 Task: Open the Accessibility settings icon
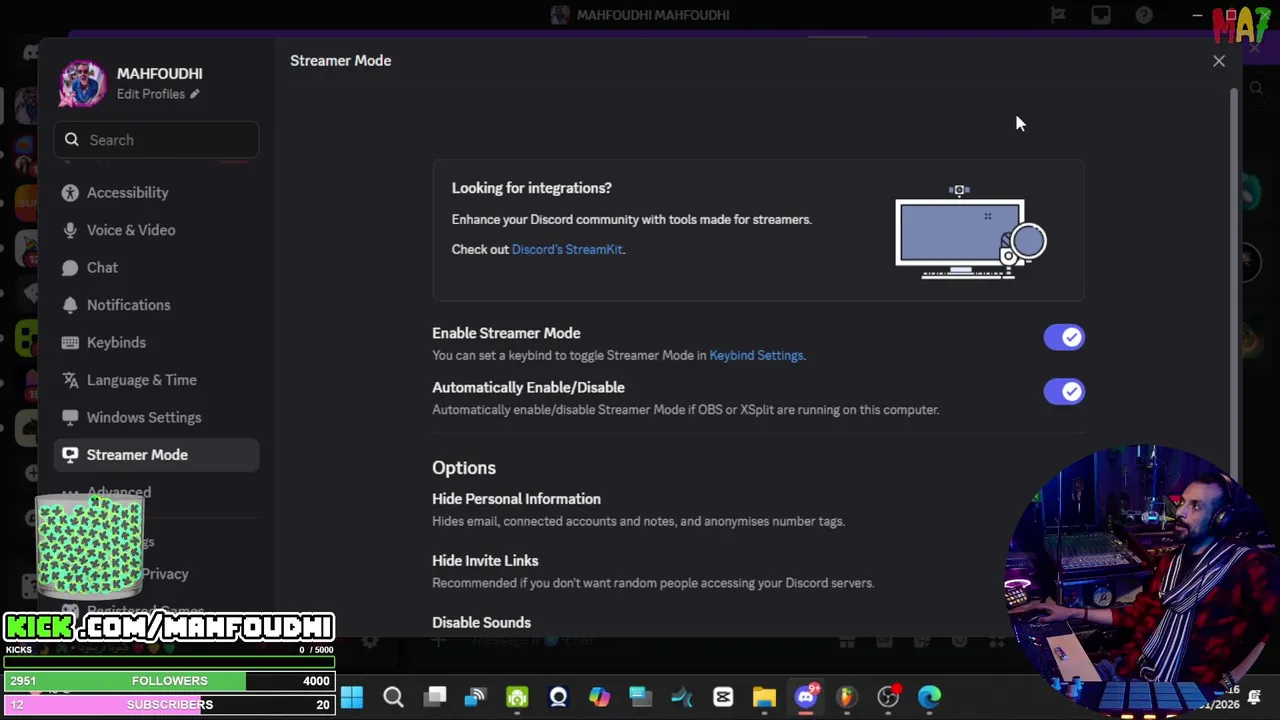tap(70, 193)
